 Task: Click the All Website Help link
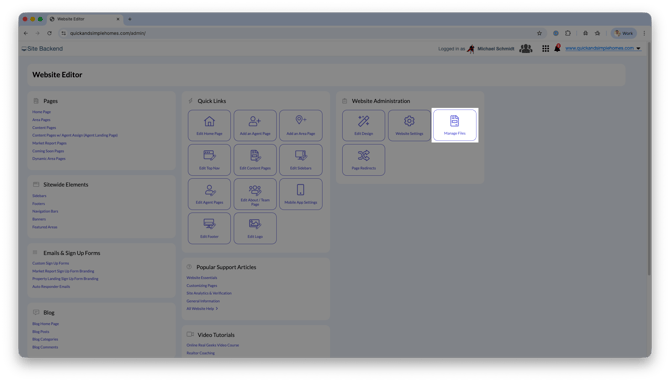[x=202, y=309]
